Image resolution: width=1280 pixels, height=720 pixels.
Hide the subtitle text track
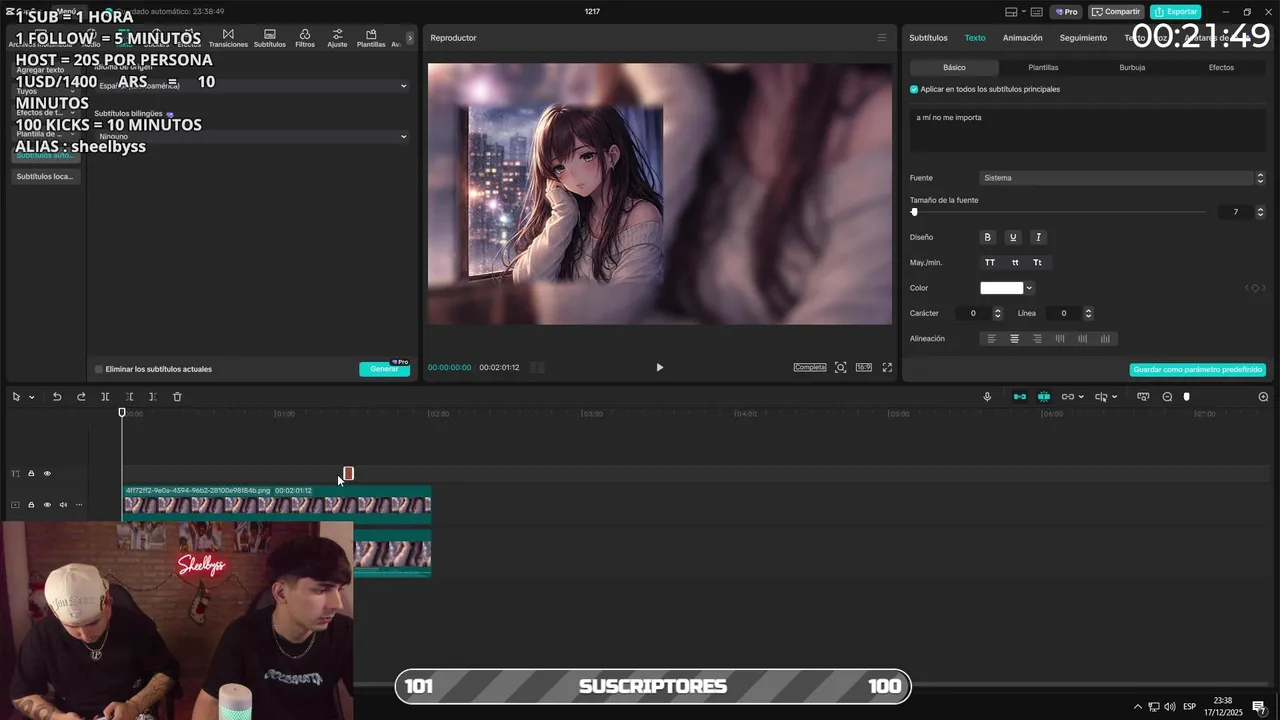tap(47, 474)
